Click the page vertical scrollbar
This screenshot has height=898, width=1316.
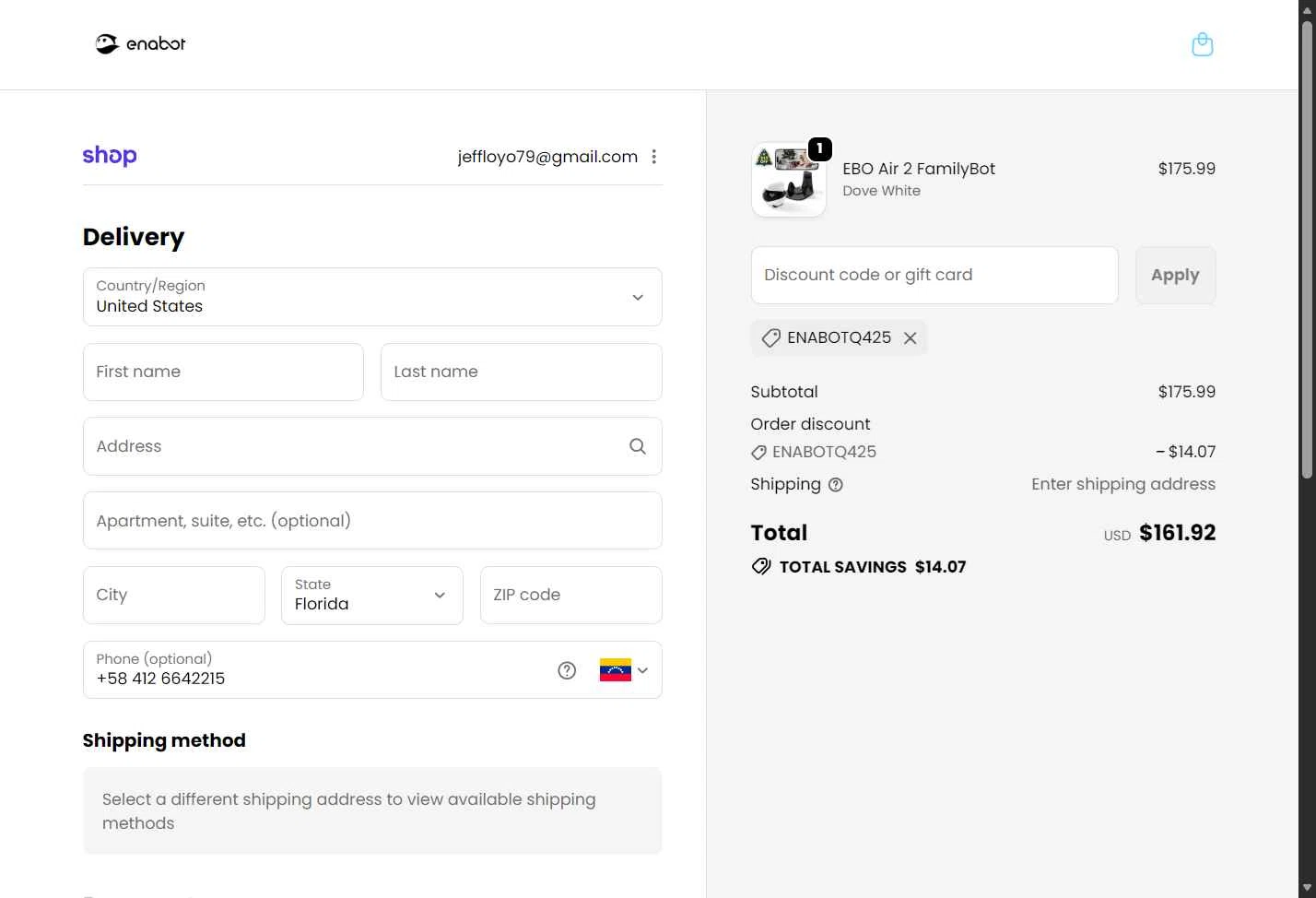click(x=1307, y=249)
